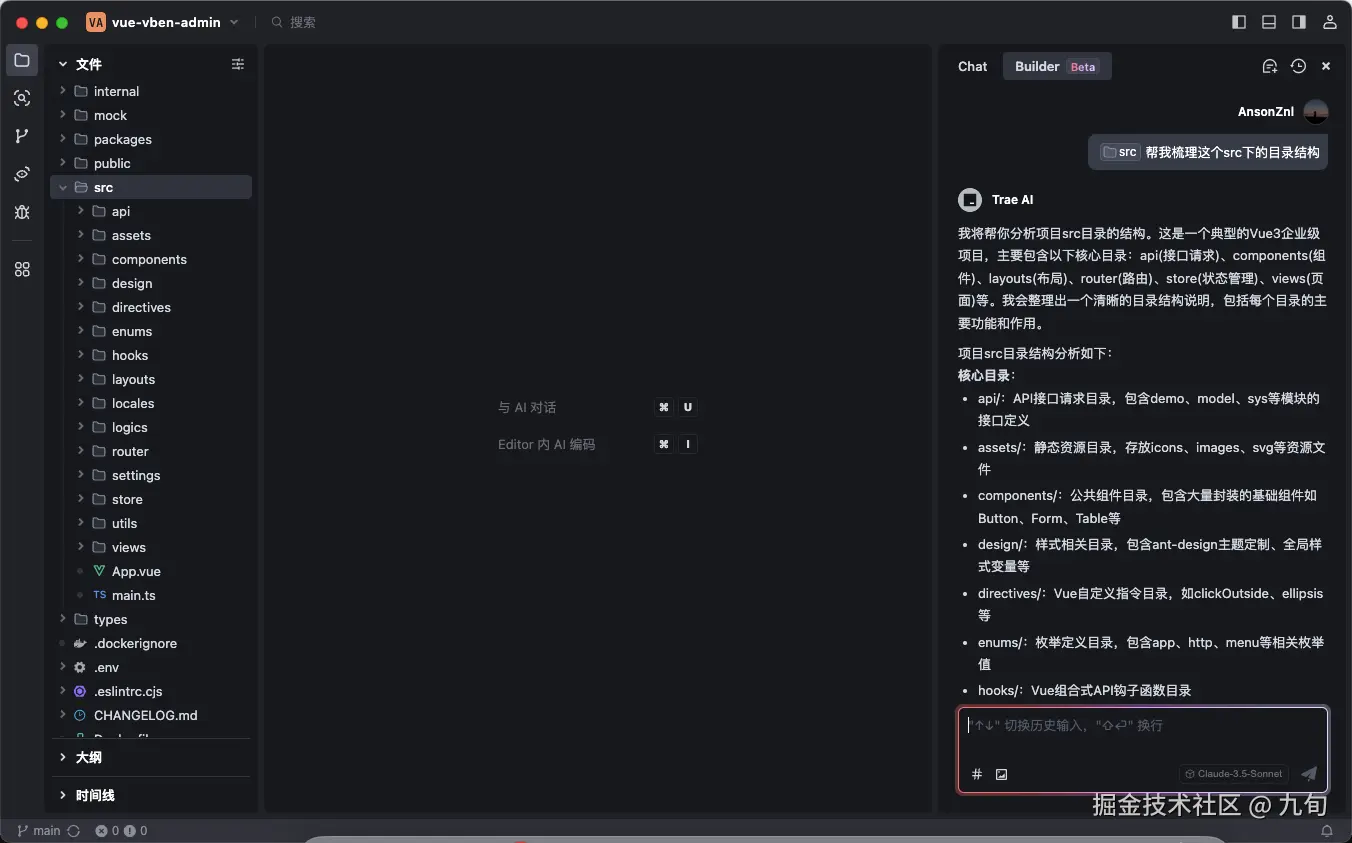Click the notification bell in status bar
The image size is (1352, 843).
(x=1327, y=831)
